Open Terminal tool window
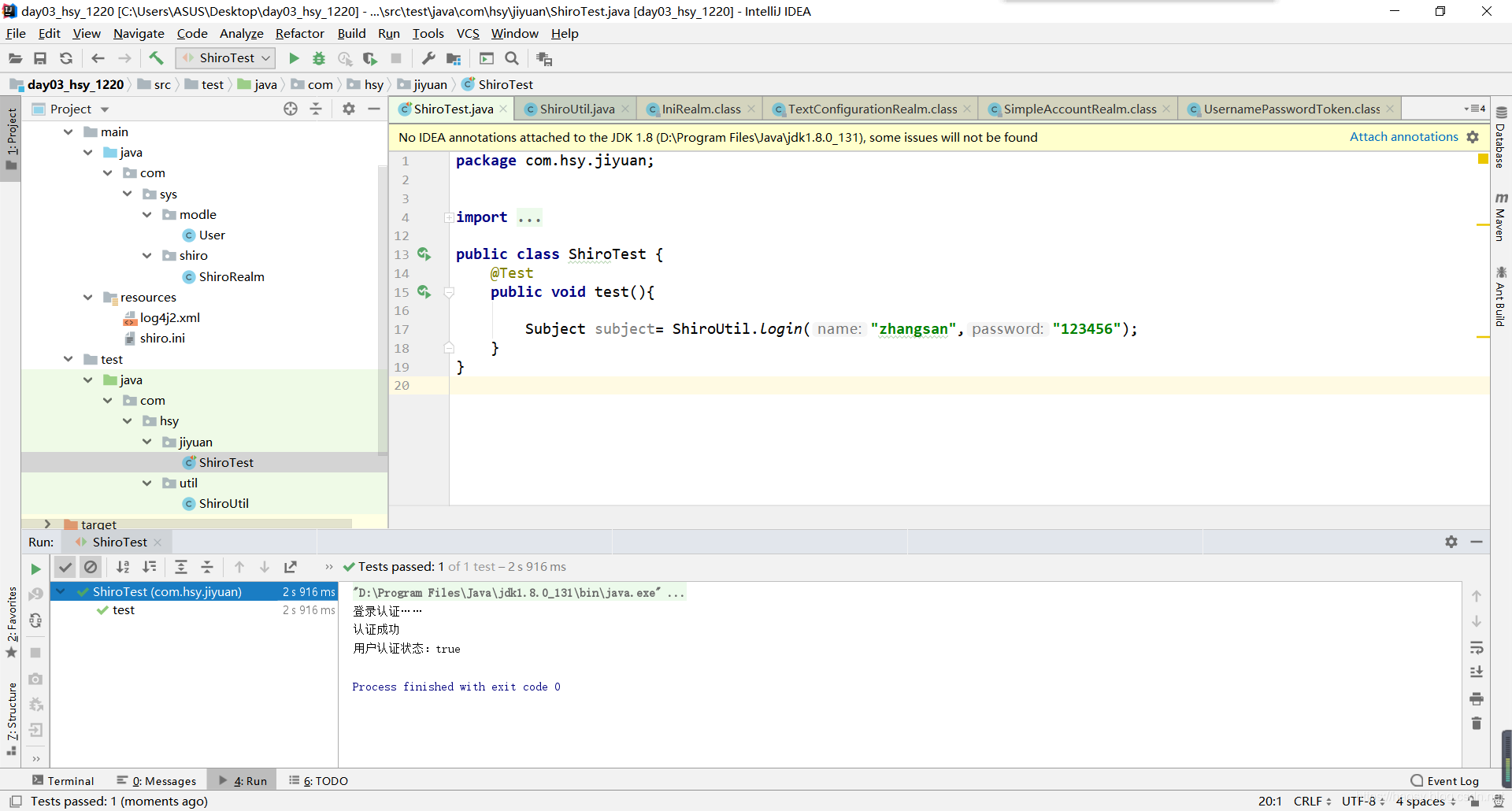The image size is (1512, 811). pyautogui.click(x=63, y=781)
